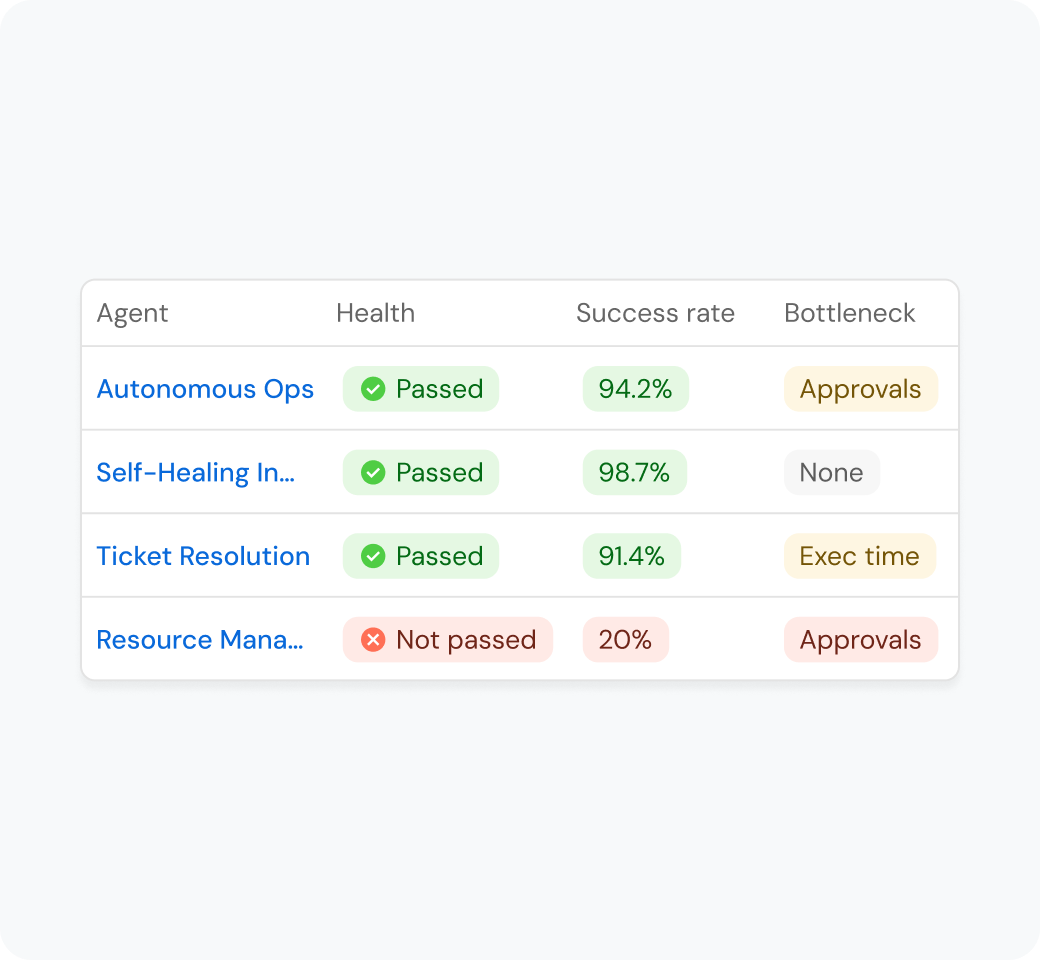
Task: Click green check icon in Ticket Resolution row
Action: tap(373, 556)
